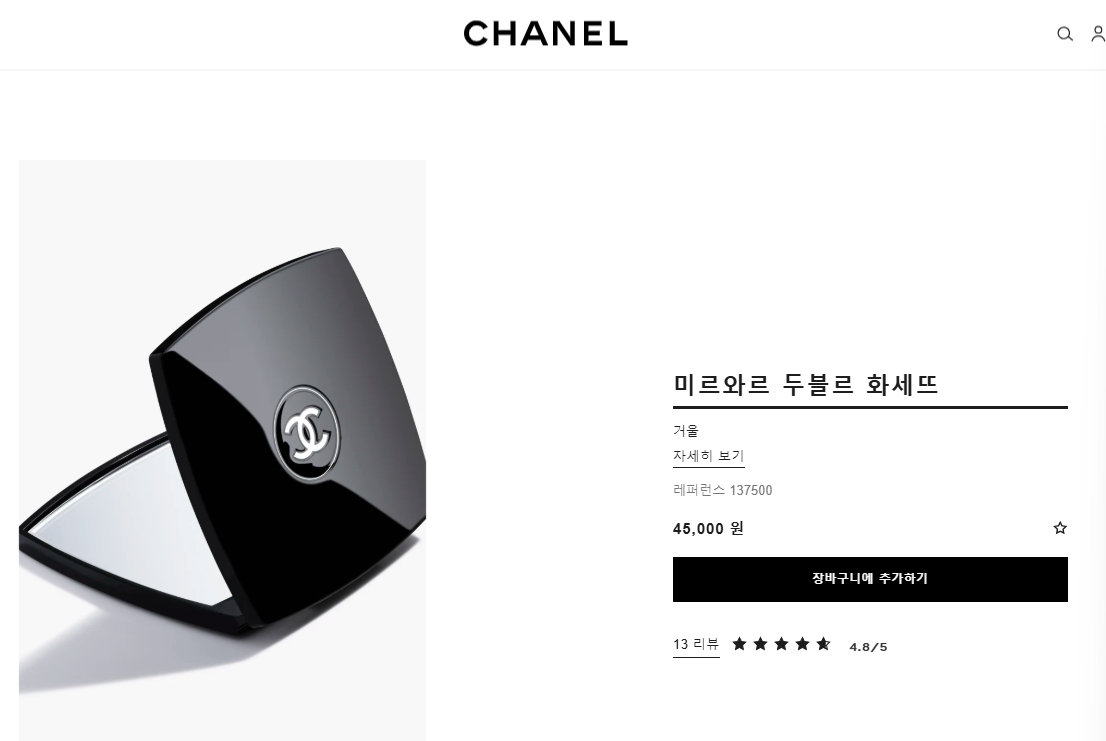Click the 레퍼런스 137500 reference text
This screenshot has width=1106, height=741.
pyautogui.click(x=722, y=490)
